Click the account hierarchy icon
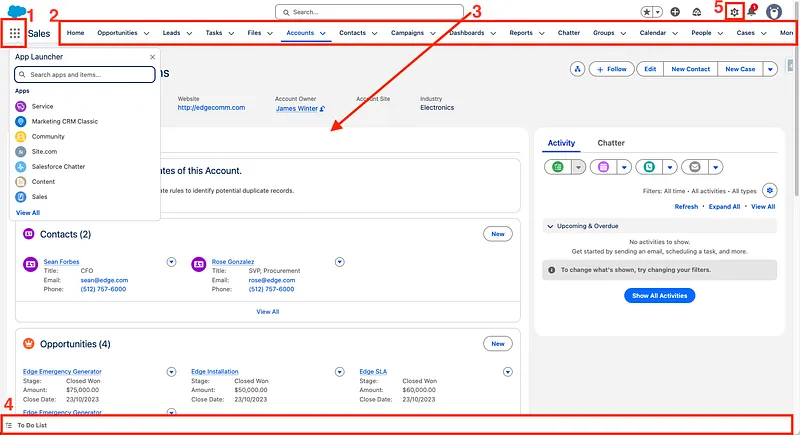Viewport: 800px width, 435px height. coord(577,69)
